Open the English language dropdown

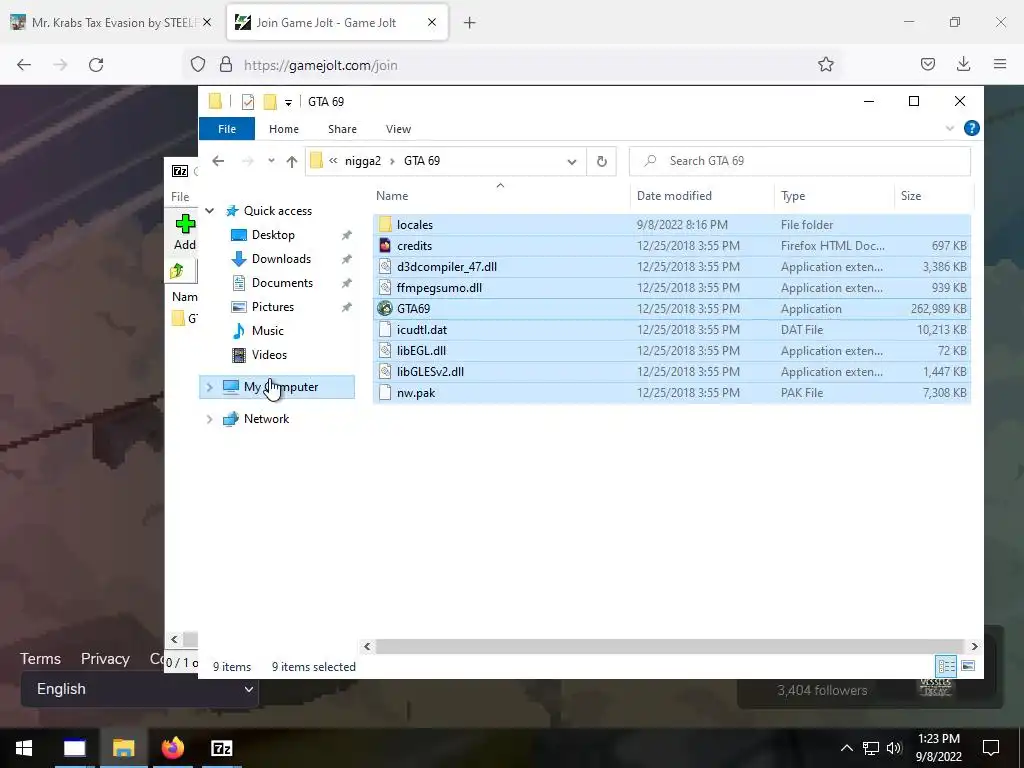coord(140,689)
